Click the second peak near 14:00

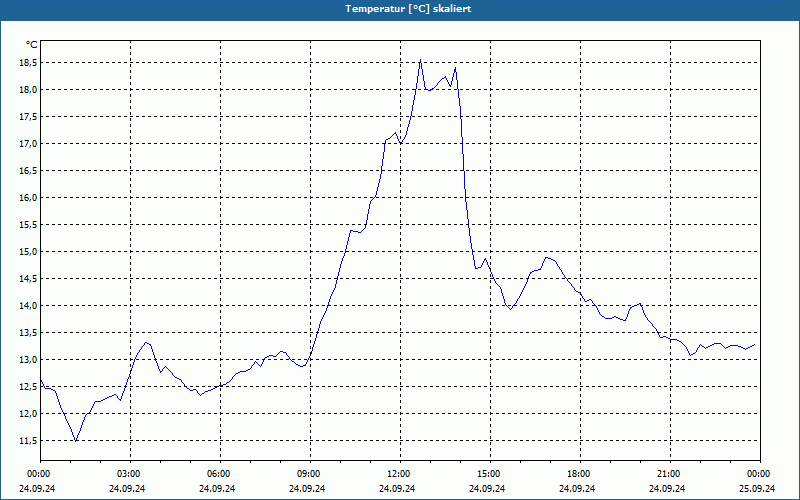point(455,68)
